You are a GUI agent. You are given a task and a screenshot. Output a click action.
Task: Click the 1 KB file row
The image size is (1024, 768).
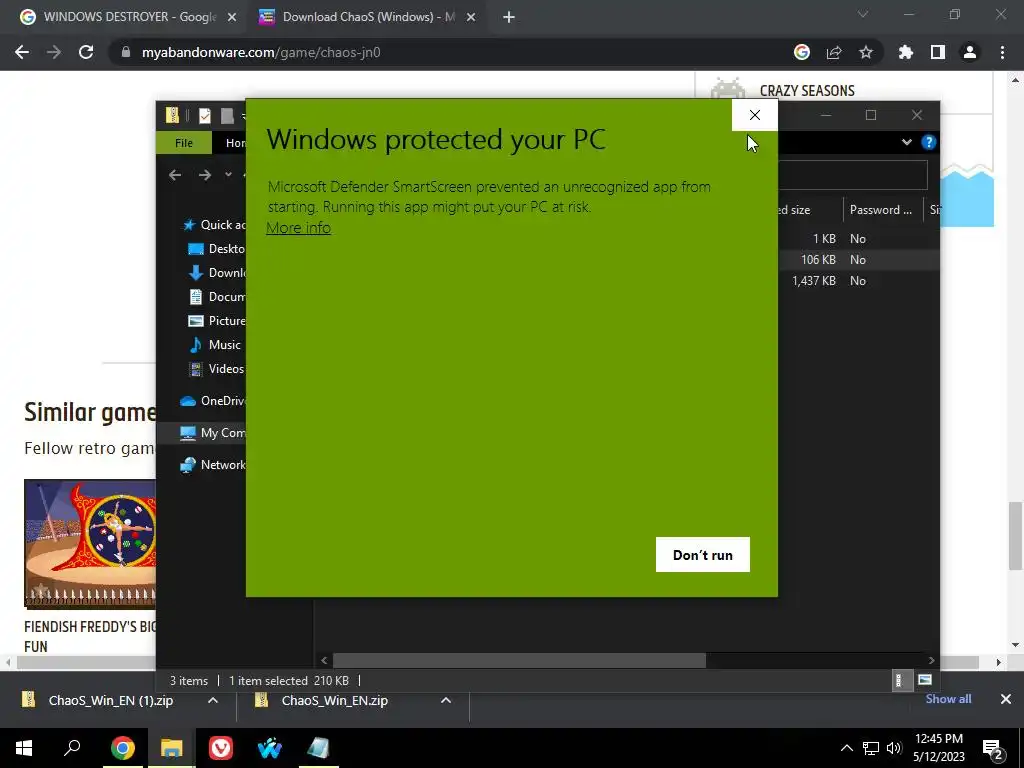pyautogui.click(x=858, y=239)
